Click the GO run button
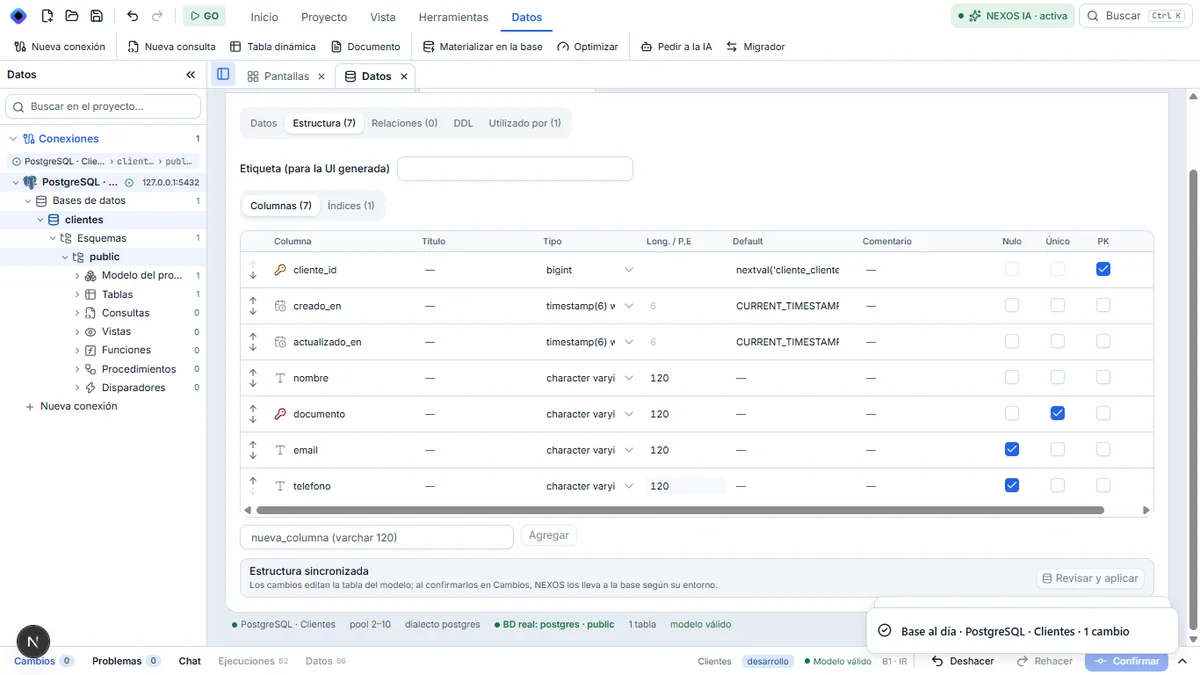 204,16
